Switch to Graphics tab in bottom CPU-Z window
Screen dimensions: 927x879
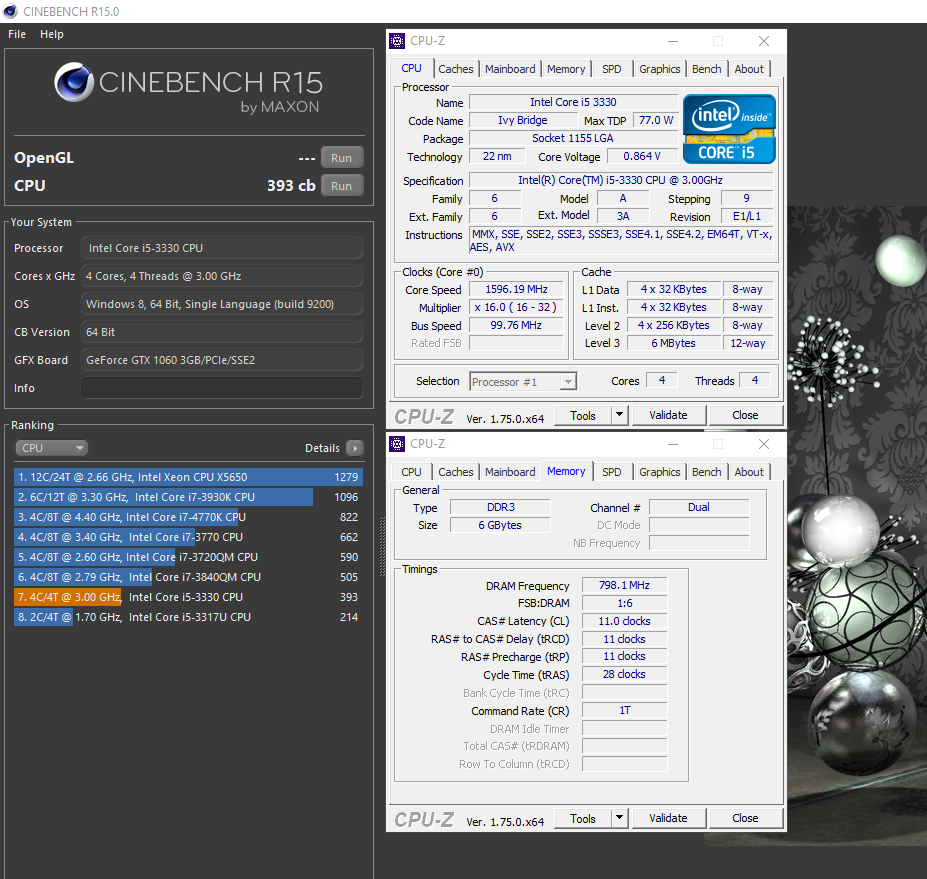pyautogui.click(x=659, y=472)
